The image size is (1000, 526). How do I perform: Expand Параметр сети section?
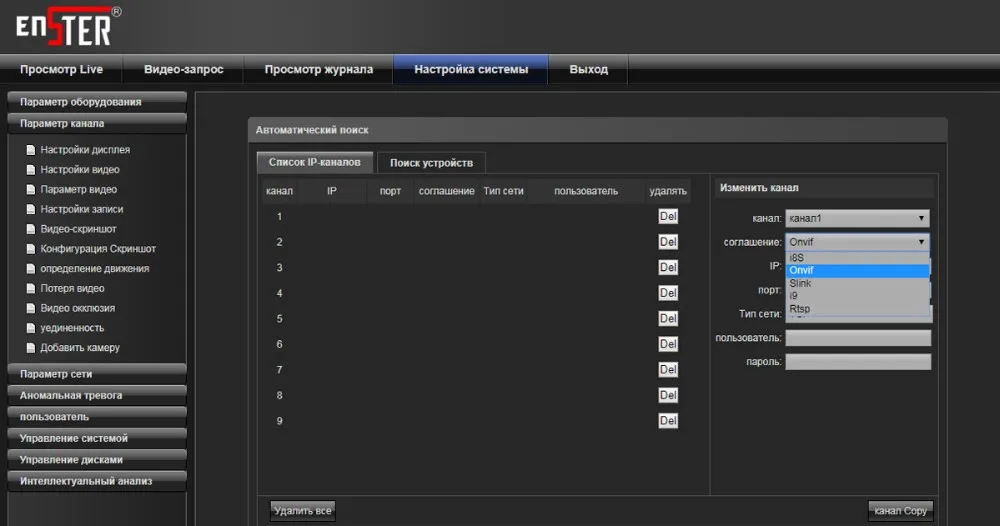coord(97,374)
